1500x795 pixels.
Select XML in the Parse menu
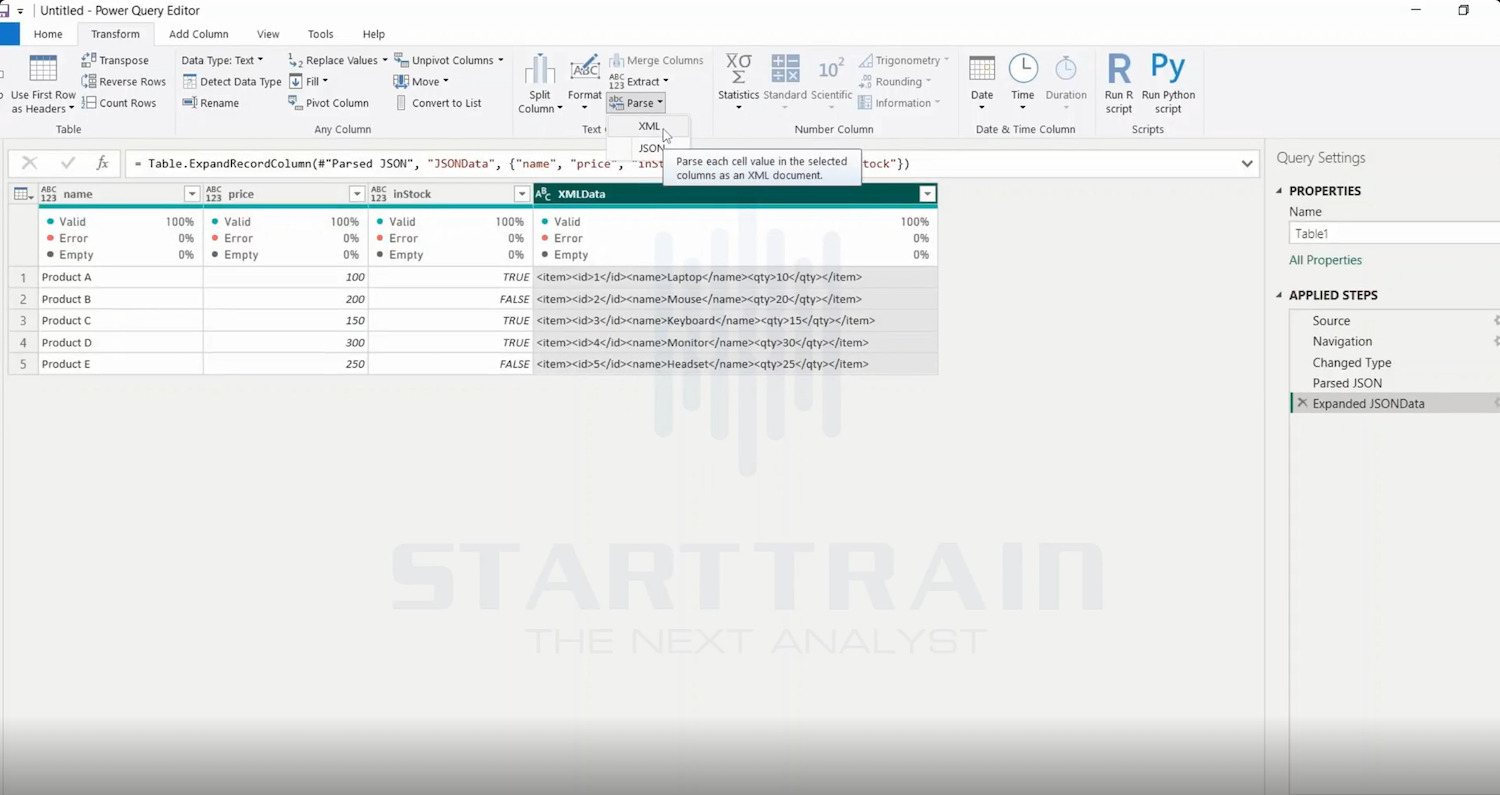pos(649,126)
